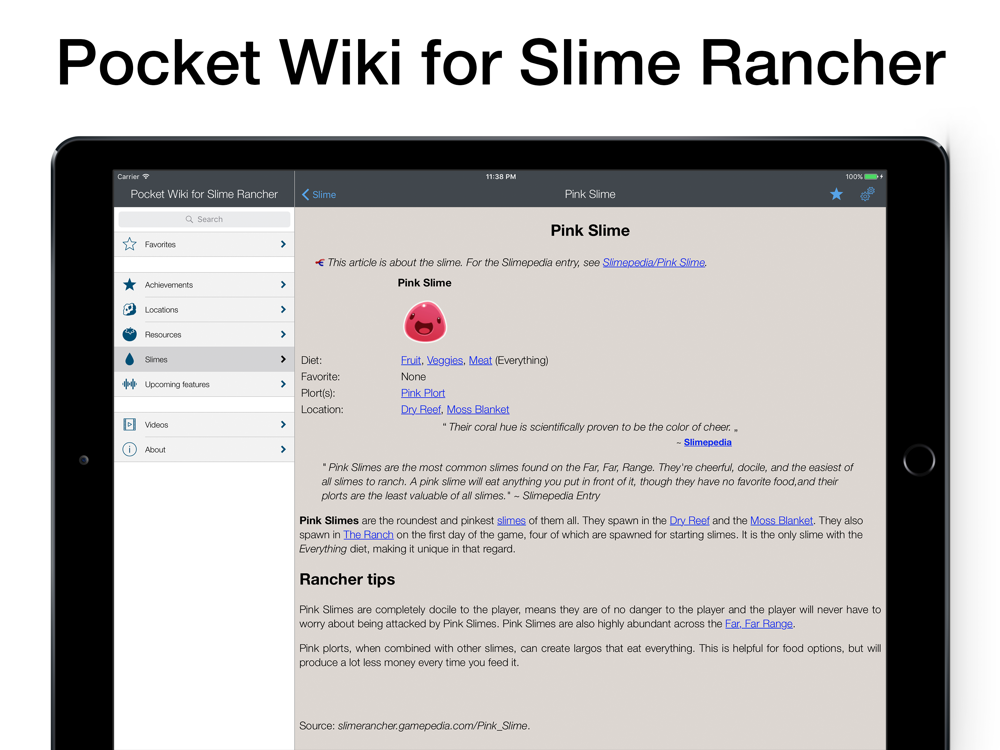Open Moss Blanket link in Location row
The height and width of the screenshot is (750, 1000).
[478, 409]
